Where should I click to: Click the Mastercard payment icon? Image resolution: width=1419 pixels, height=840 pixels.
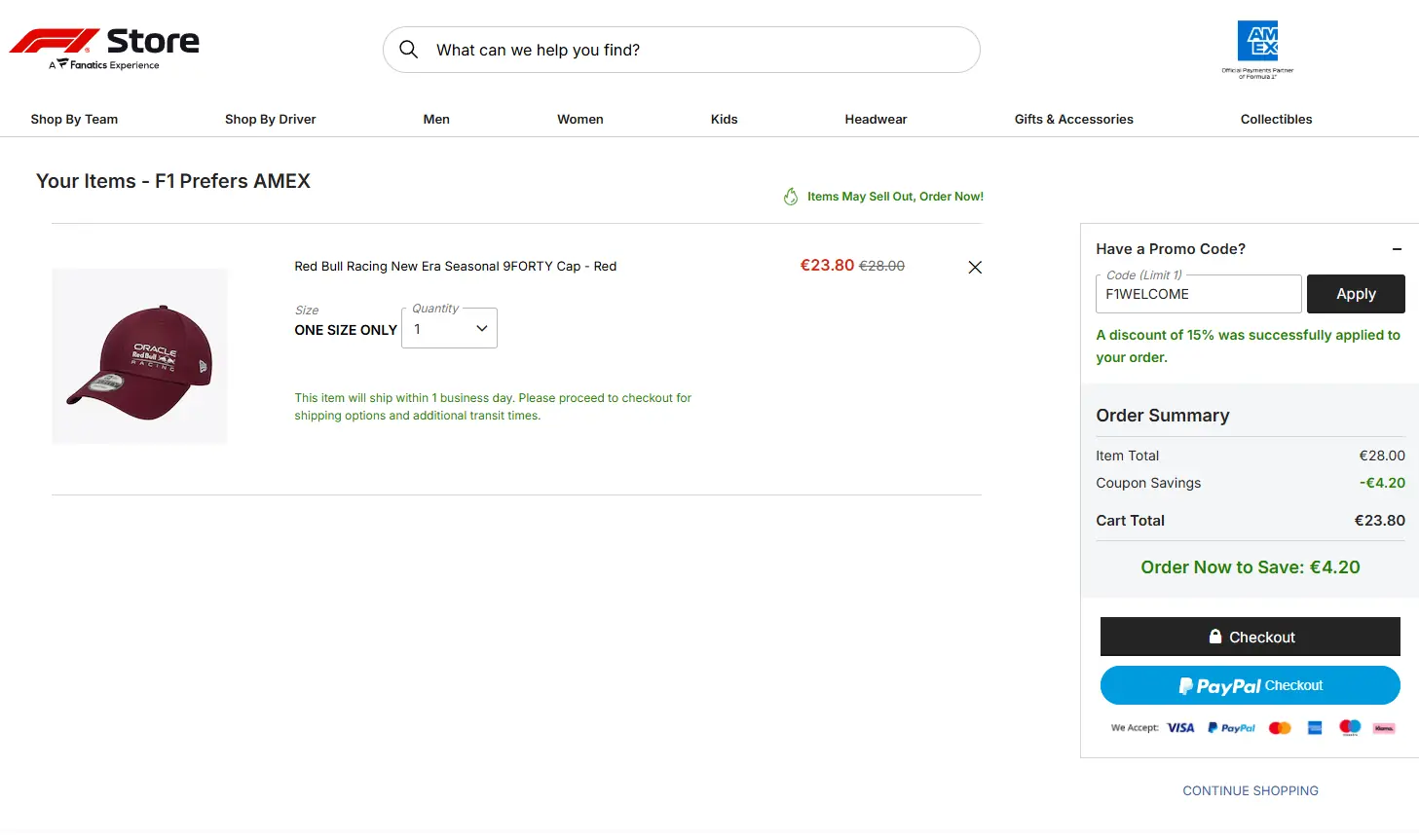(x=1280, y=728)
